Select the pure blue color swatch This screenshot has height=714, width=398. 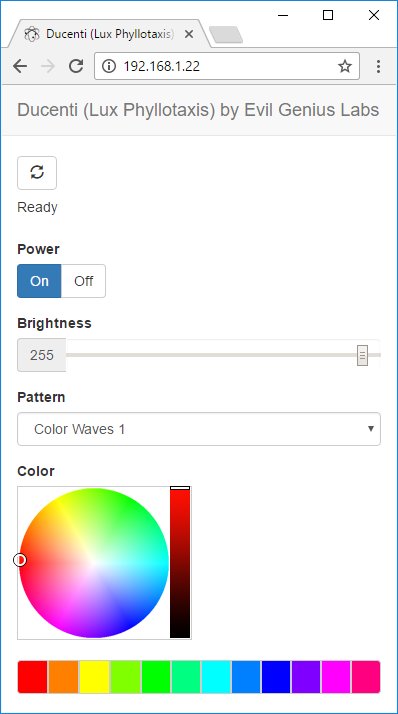pos(276,677)
